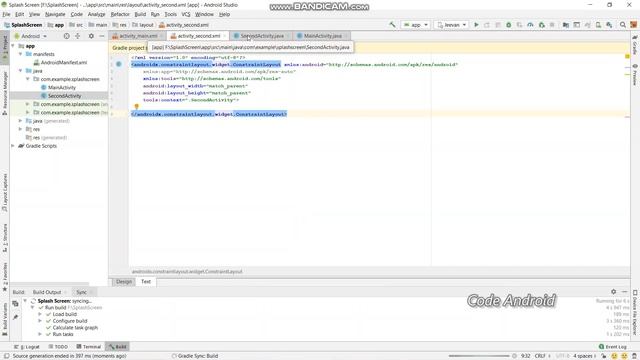Open the Logcat tool window
Viewport: 640px width, 360px height.
pos(27,347)
